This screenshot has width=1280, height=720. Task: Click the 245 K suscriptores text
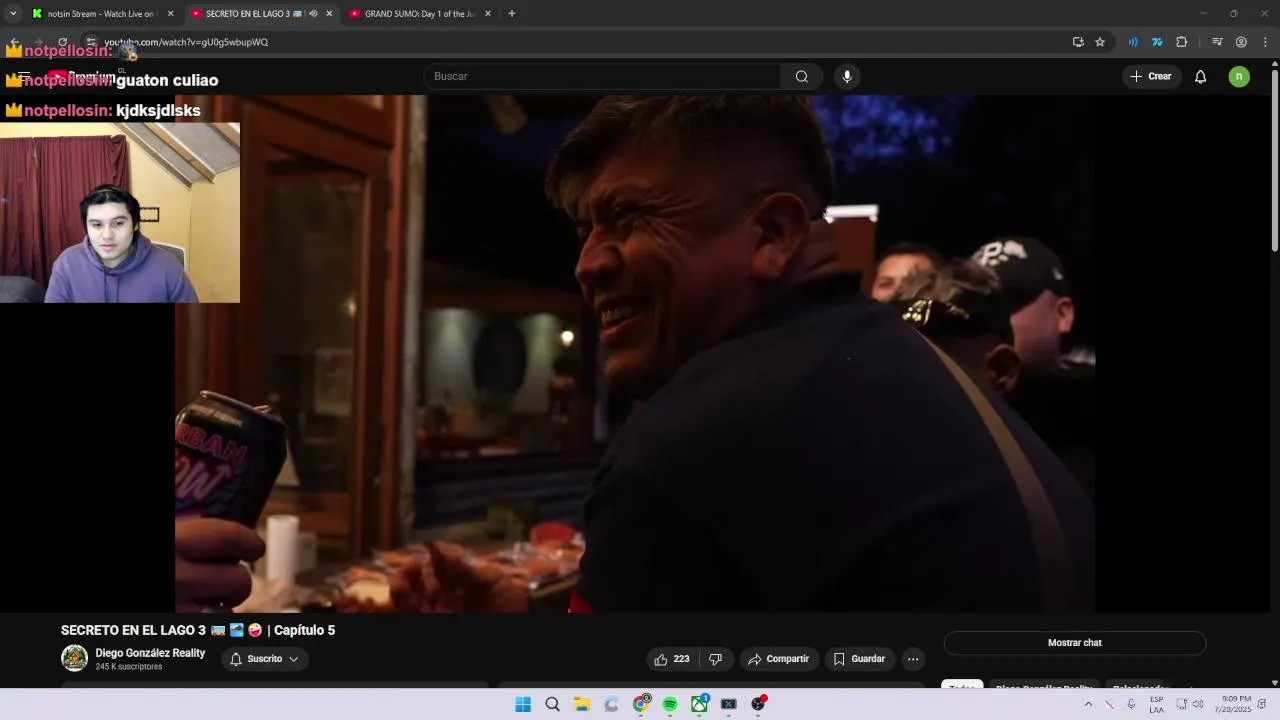[129, 667]
